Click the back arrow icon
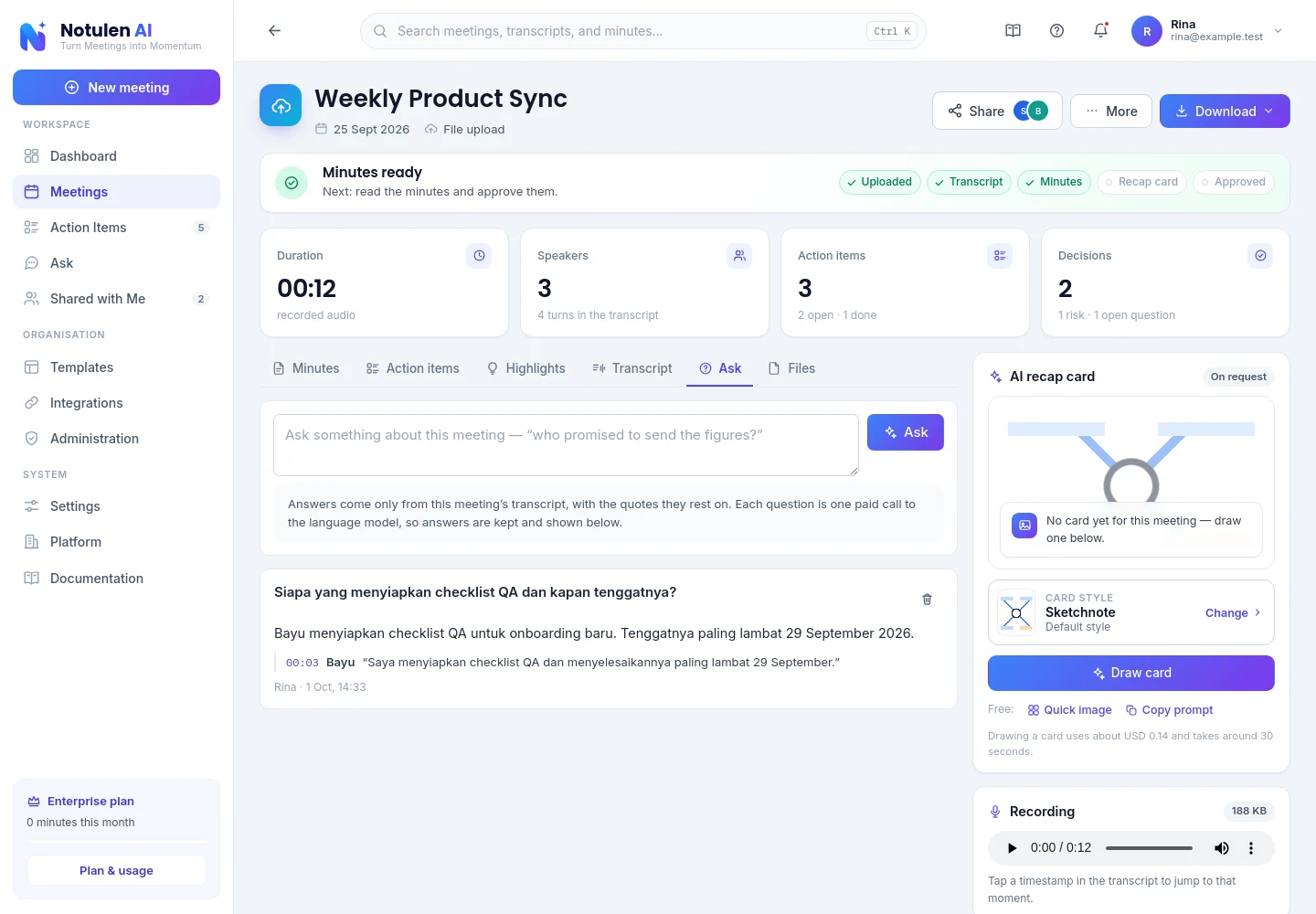This screenshot has width=1316, height=914. pyautogui.click(x=274, y=31)
